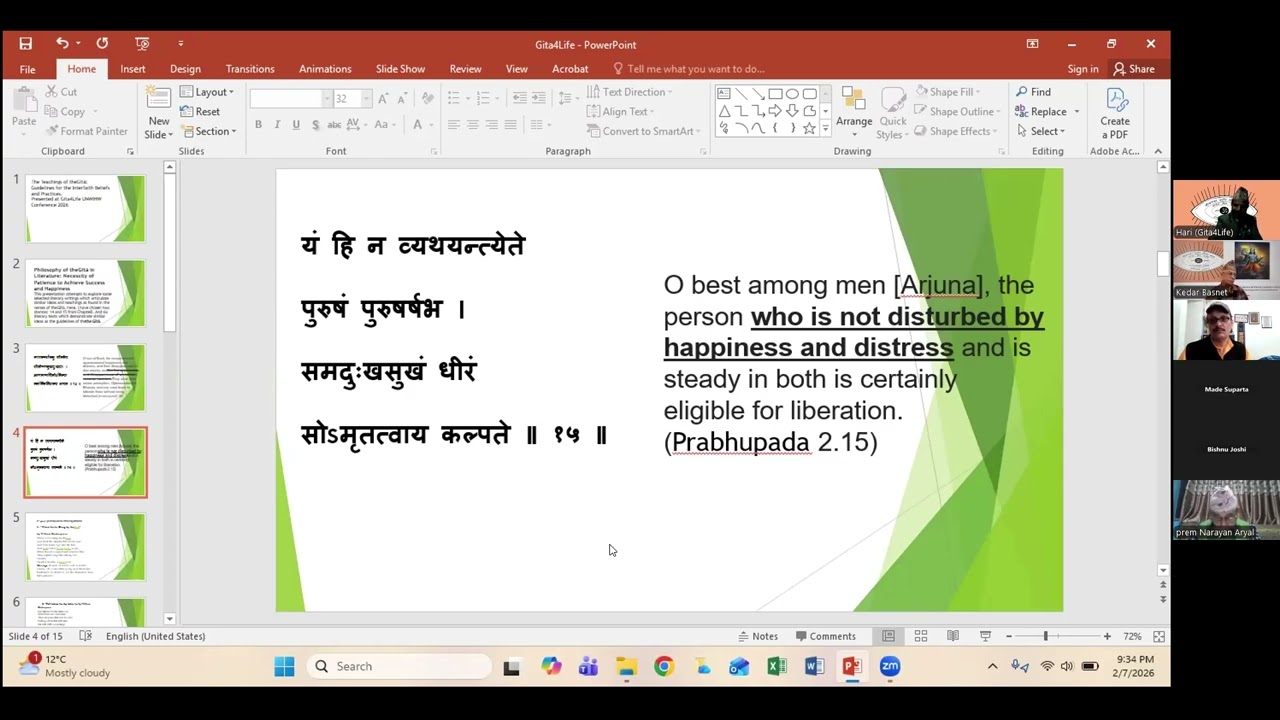
Task: Toggle Center alignment button
Action: [x=472, y=125]
